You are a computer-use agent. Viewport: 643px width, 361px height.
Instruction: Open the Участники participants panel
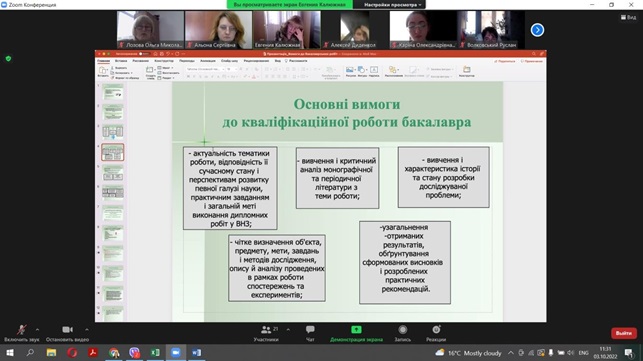point(266,333)
